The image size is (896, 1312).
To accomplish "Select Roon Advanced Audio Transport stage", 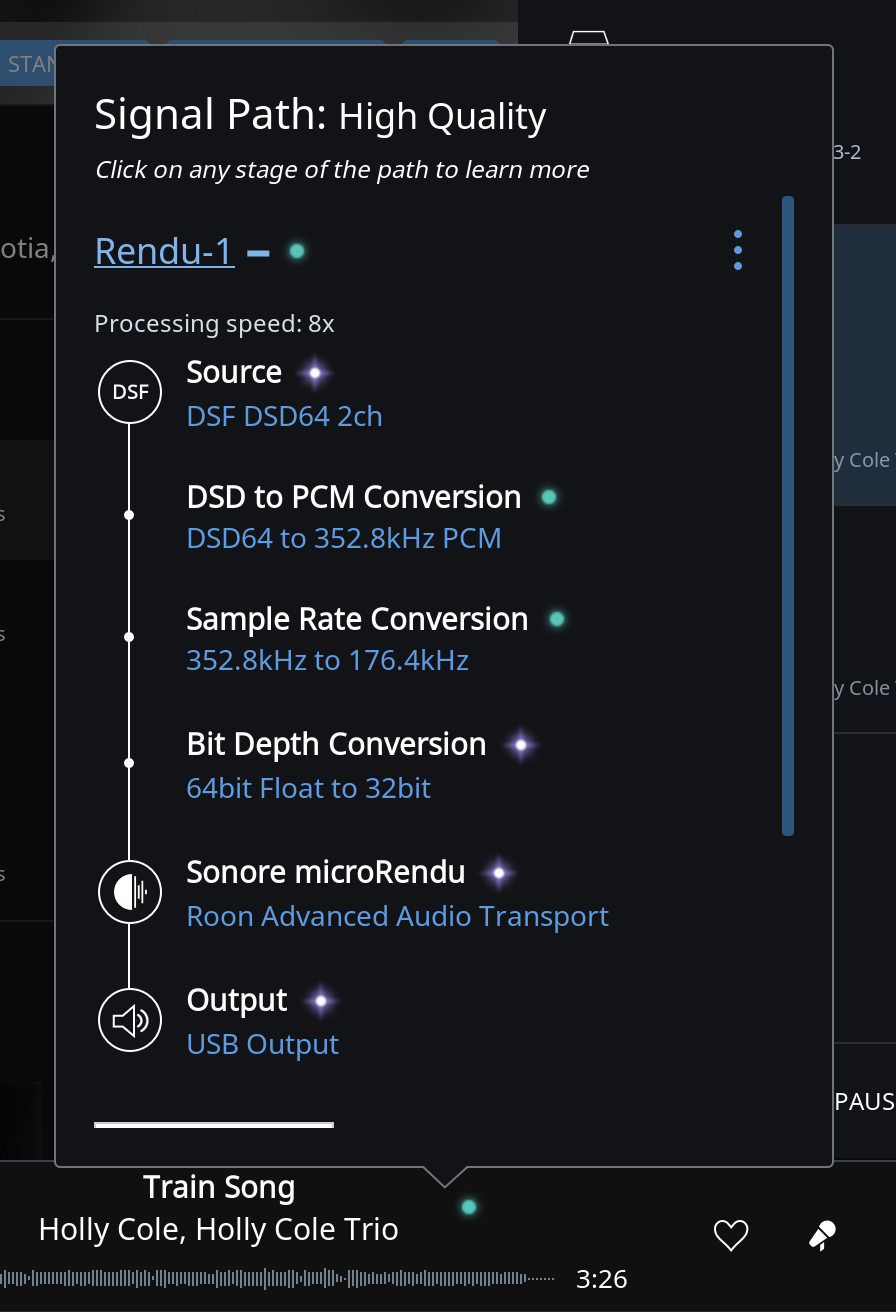I will [397, 917].
